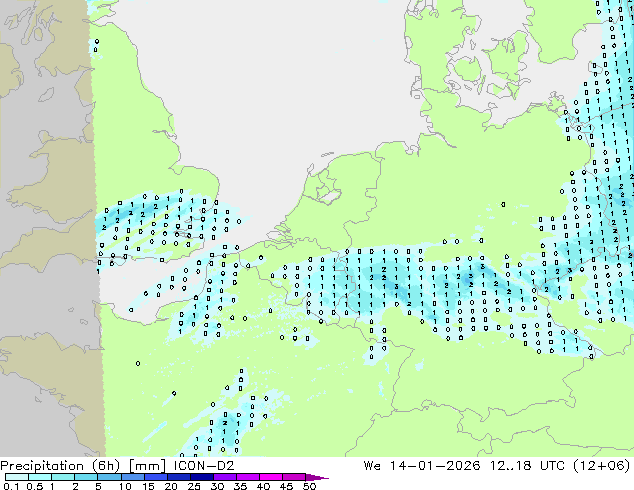The height and width of the screenshot is (490, 634).
Task: Click the '(12+06)' forecast offset text
Action: click(602, 466)
